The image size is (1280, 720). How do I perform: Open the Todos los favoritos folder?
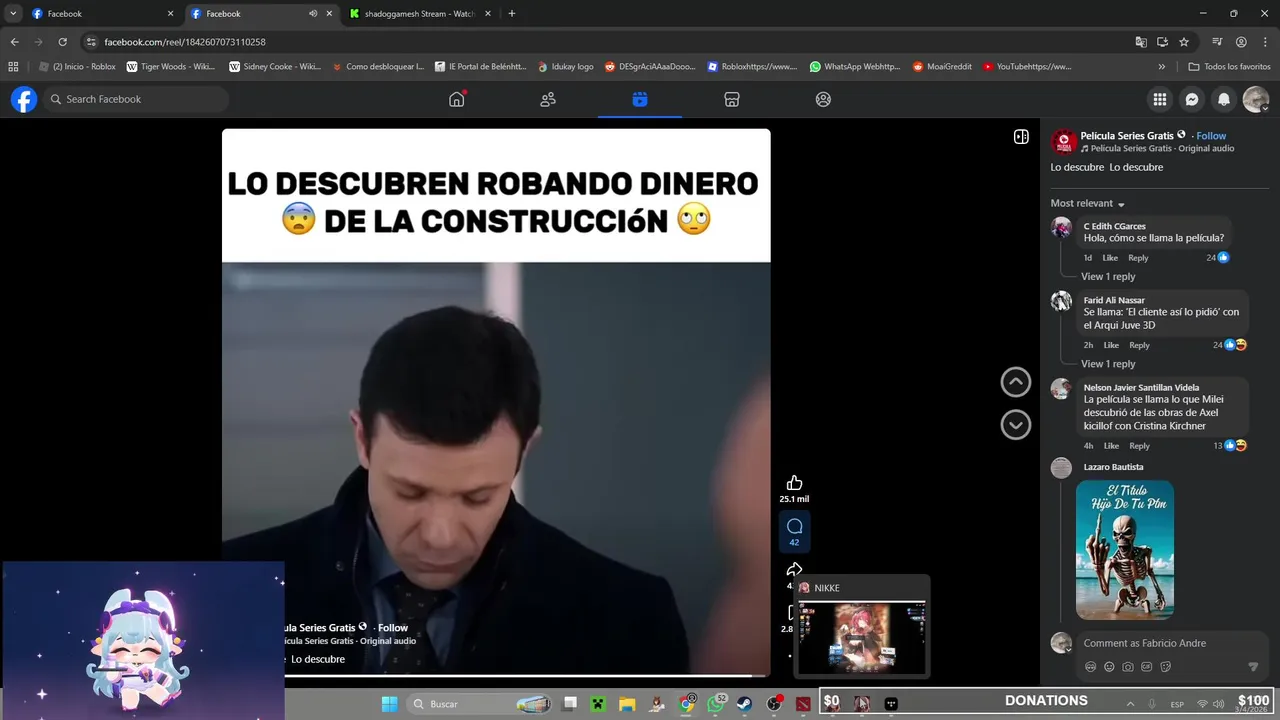(x=1229, y=67)
